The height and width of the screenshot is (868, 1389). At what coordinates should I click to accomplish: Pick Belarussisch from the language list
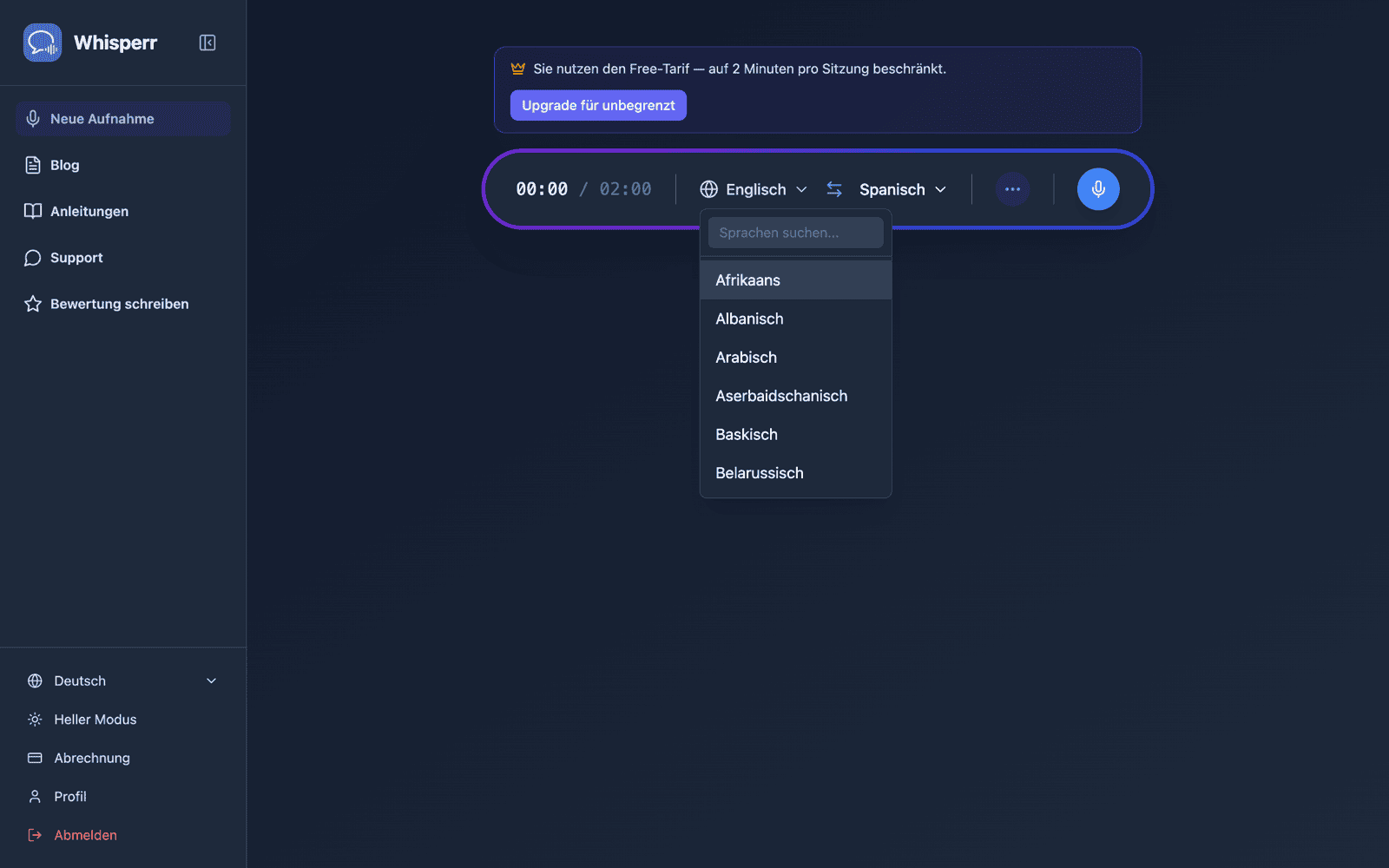[796, 473]
